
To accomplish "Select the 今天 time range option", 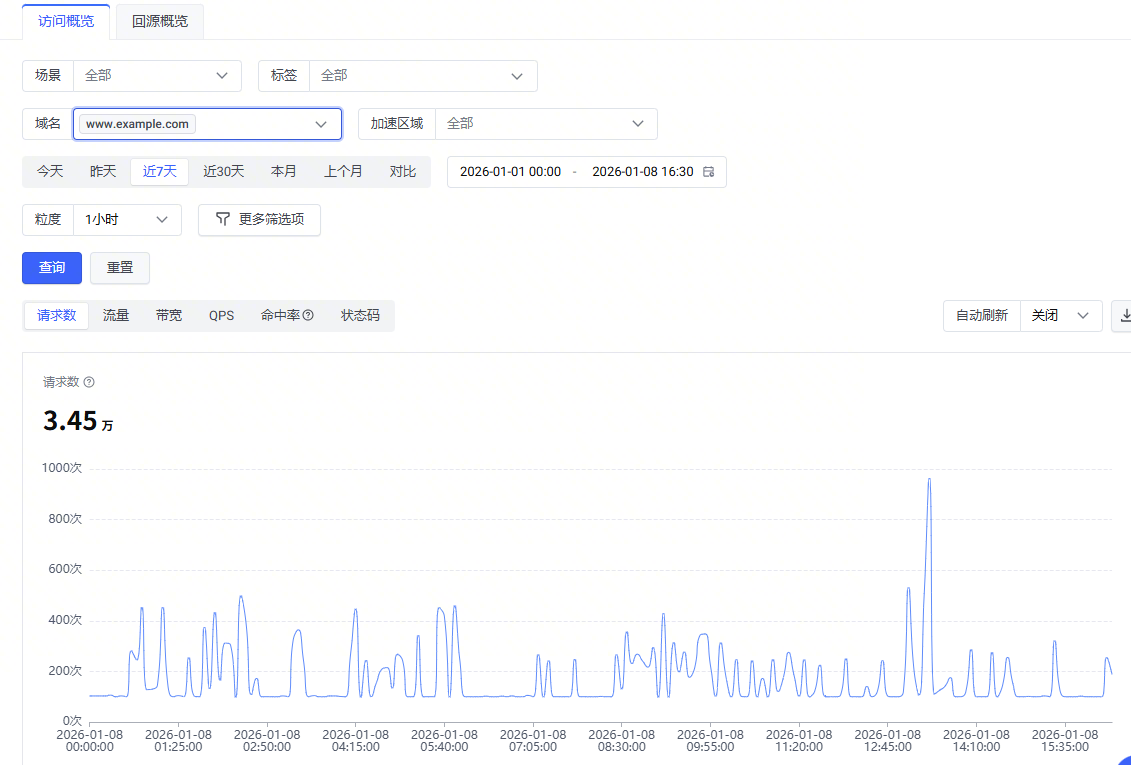I will coord(50,172).
